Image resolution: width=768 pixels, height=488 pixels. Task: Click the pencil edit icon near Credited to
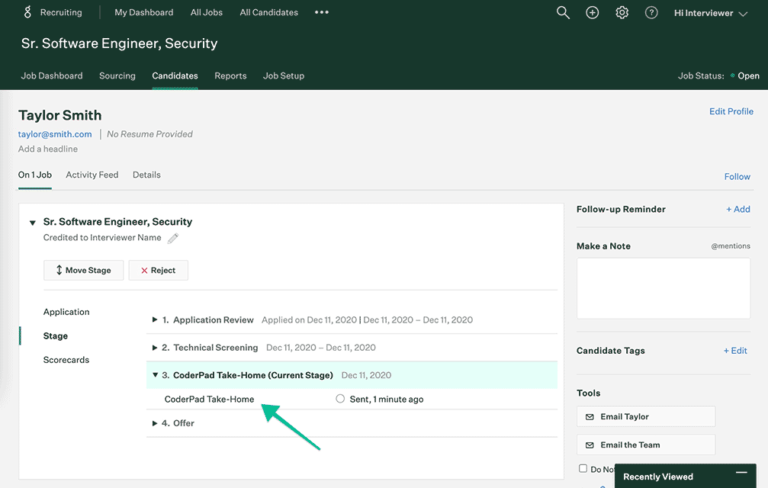pyautogui.click(x=173, y=238)
